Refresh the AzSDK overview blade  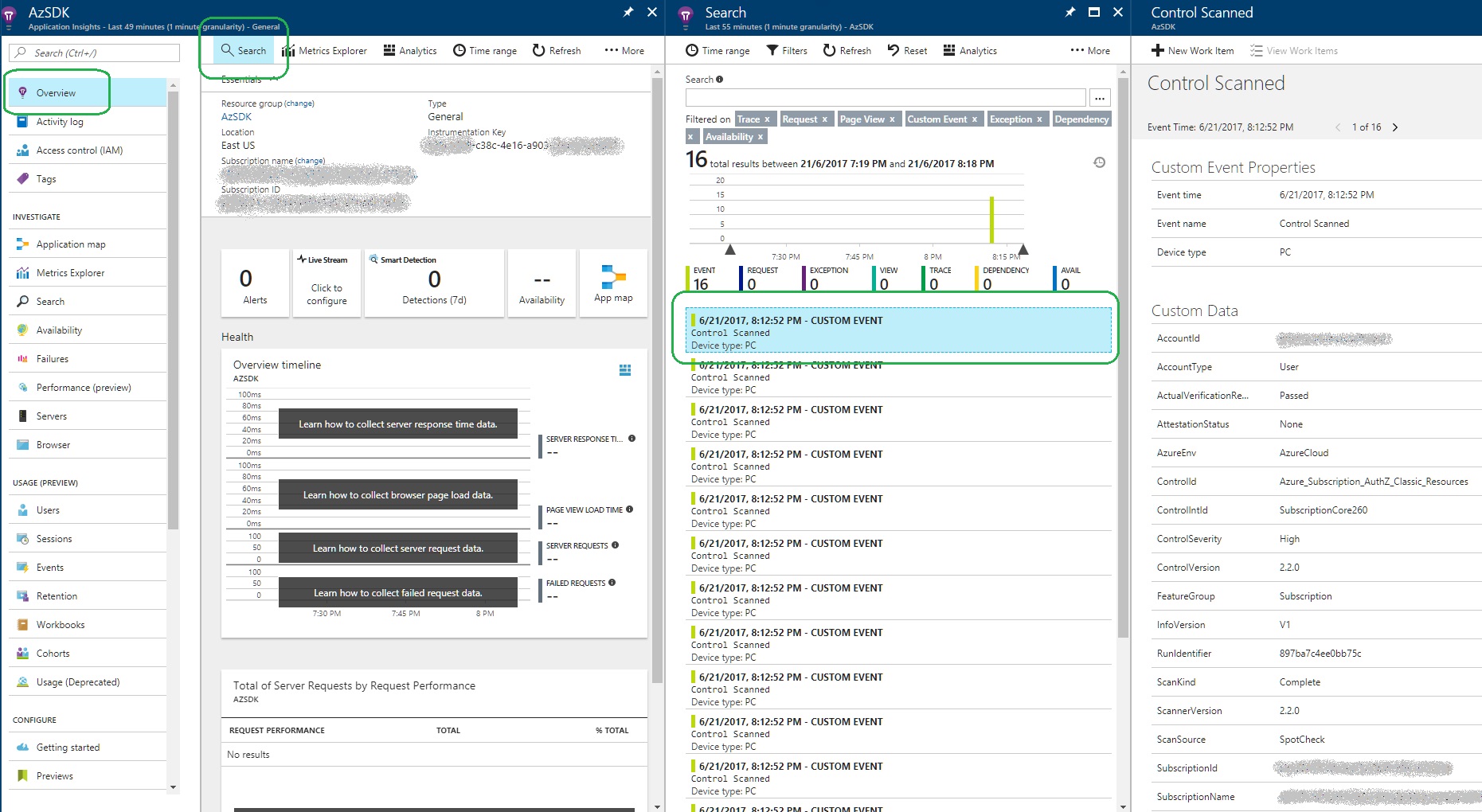[x=557, y=51]
